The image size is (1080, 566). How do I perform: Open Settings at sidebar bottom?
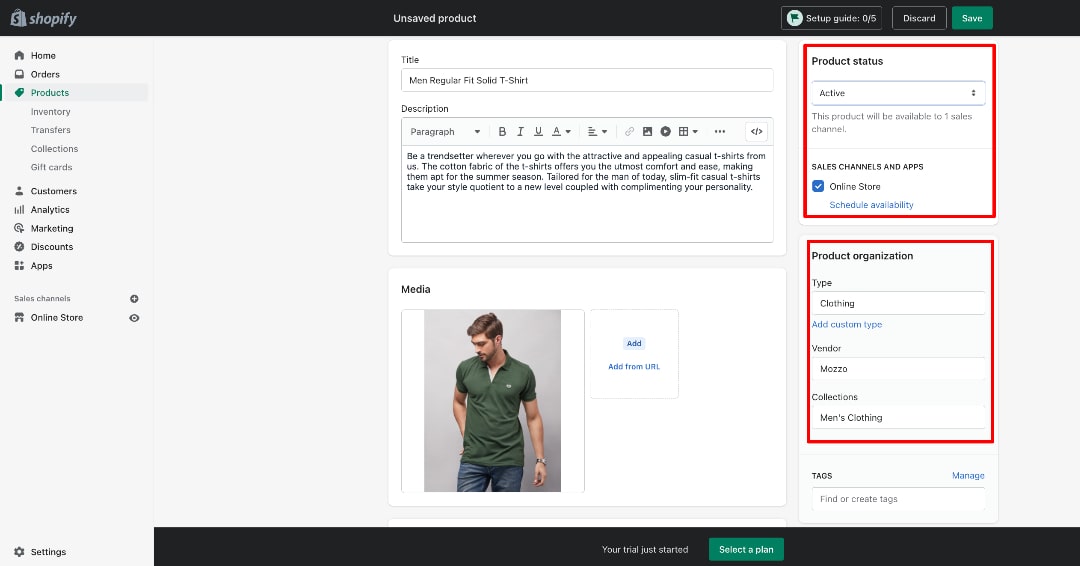coord(48,552)
